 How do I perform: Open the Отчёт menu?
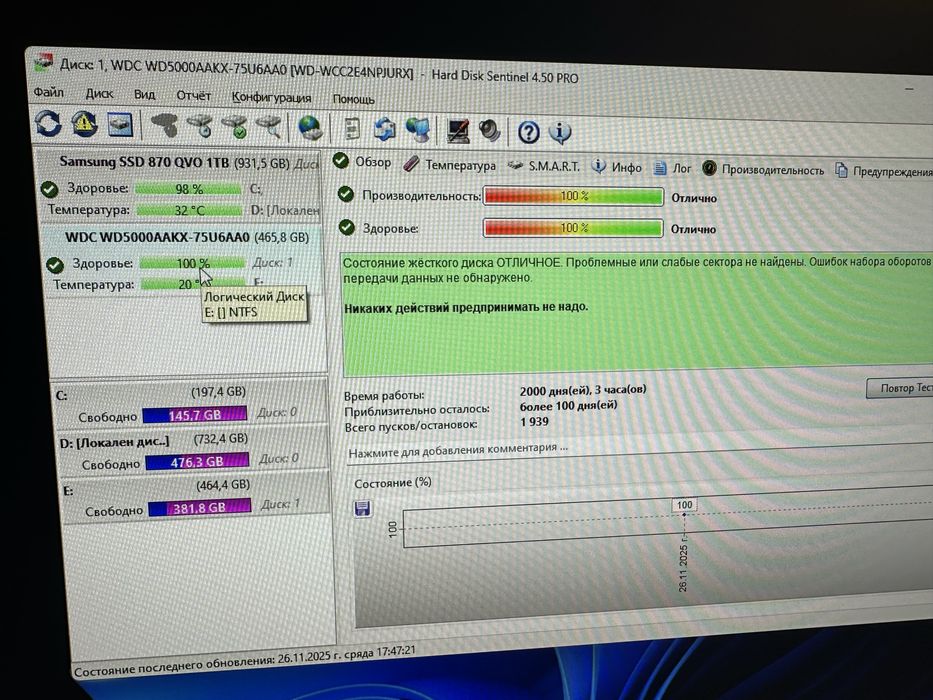(x=193, y=96)
